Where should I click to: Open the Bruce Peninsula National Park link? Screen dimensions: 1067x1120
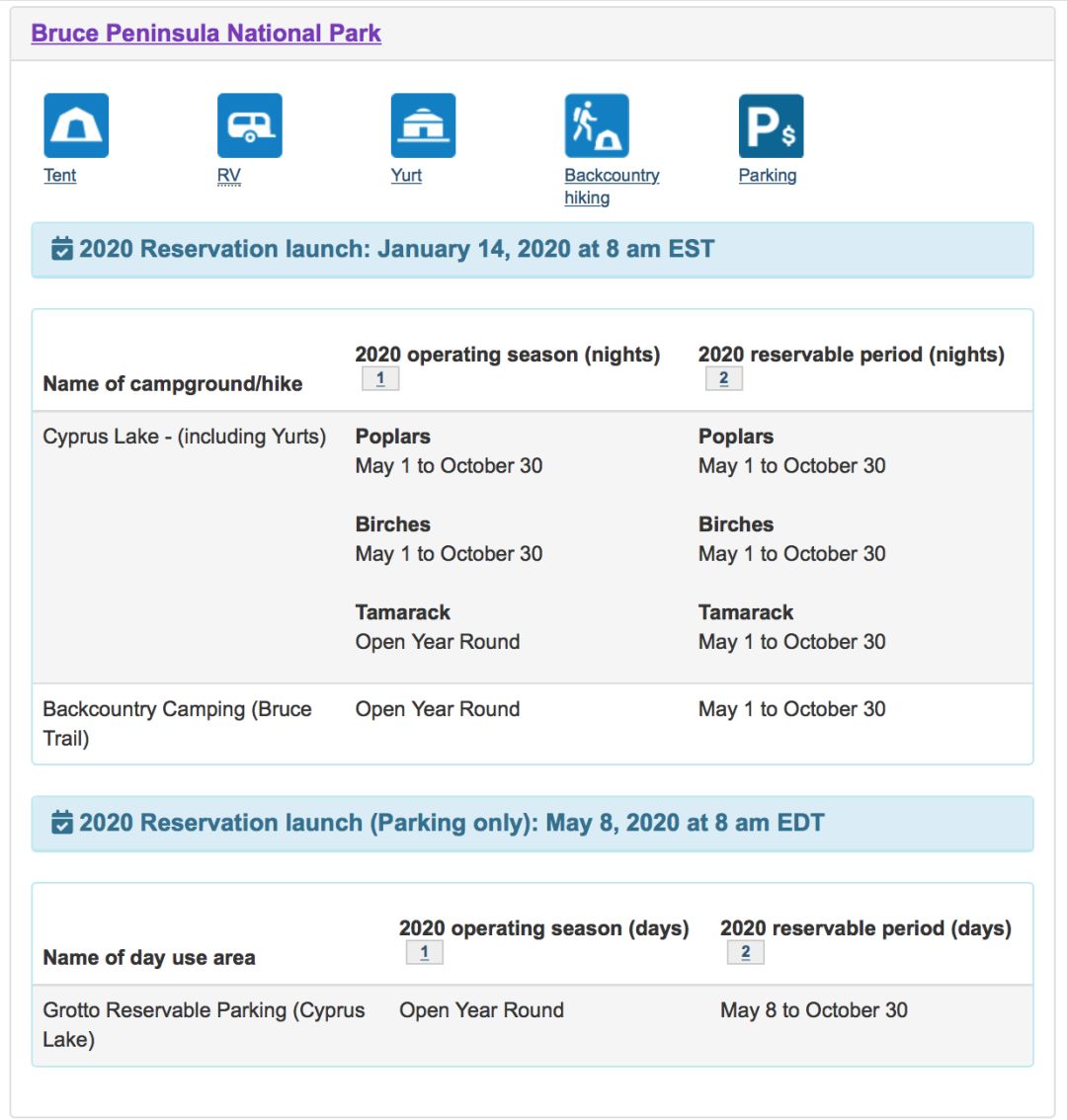click(x=205, y=33)
